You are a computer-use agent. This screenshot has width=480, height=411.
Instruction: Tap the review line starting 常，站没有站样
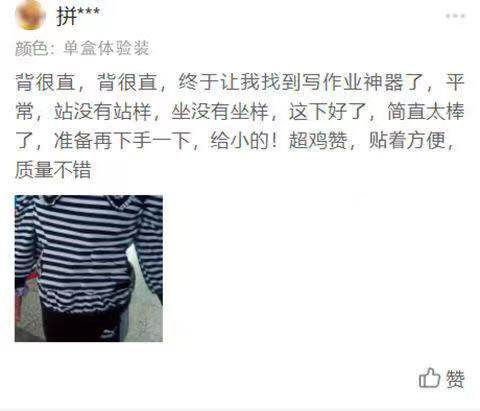click(x=240, y=111)
